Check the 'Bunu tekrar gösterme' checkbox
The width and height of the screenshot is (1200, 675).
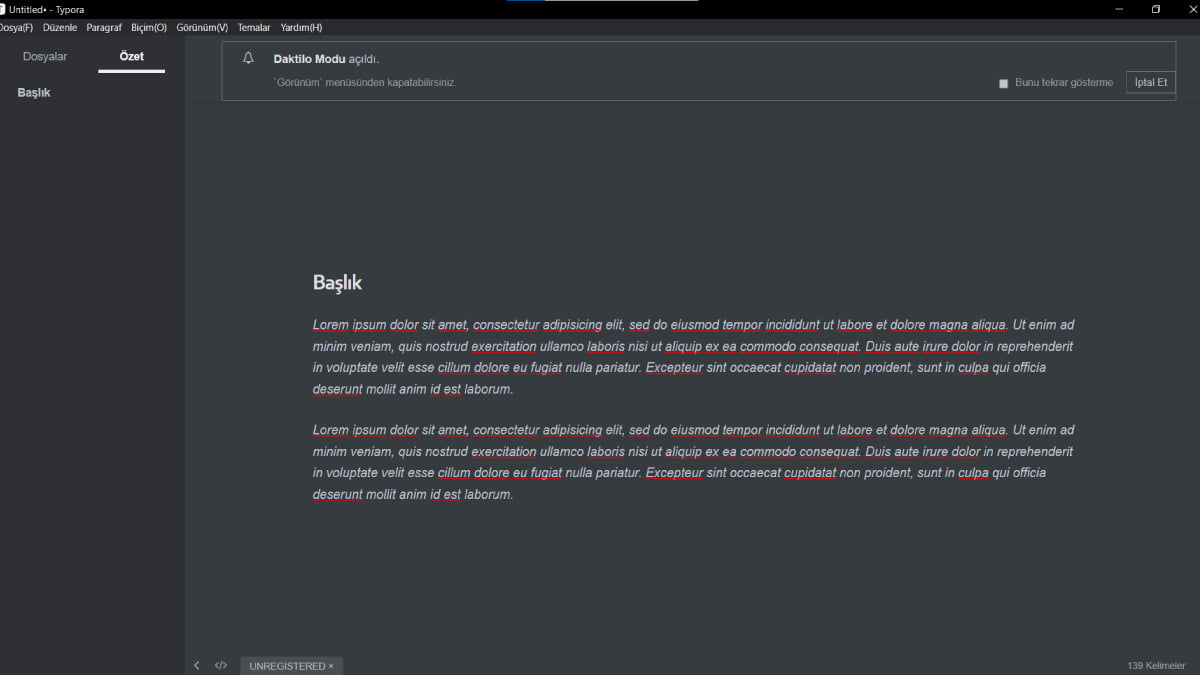[x=1004, y=83]
